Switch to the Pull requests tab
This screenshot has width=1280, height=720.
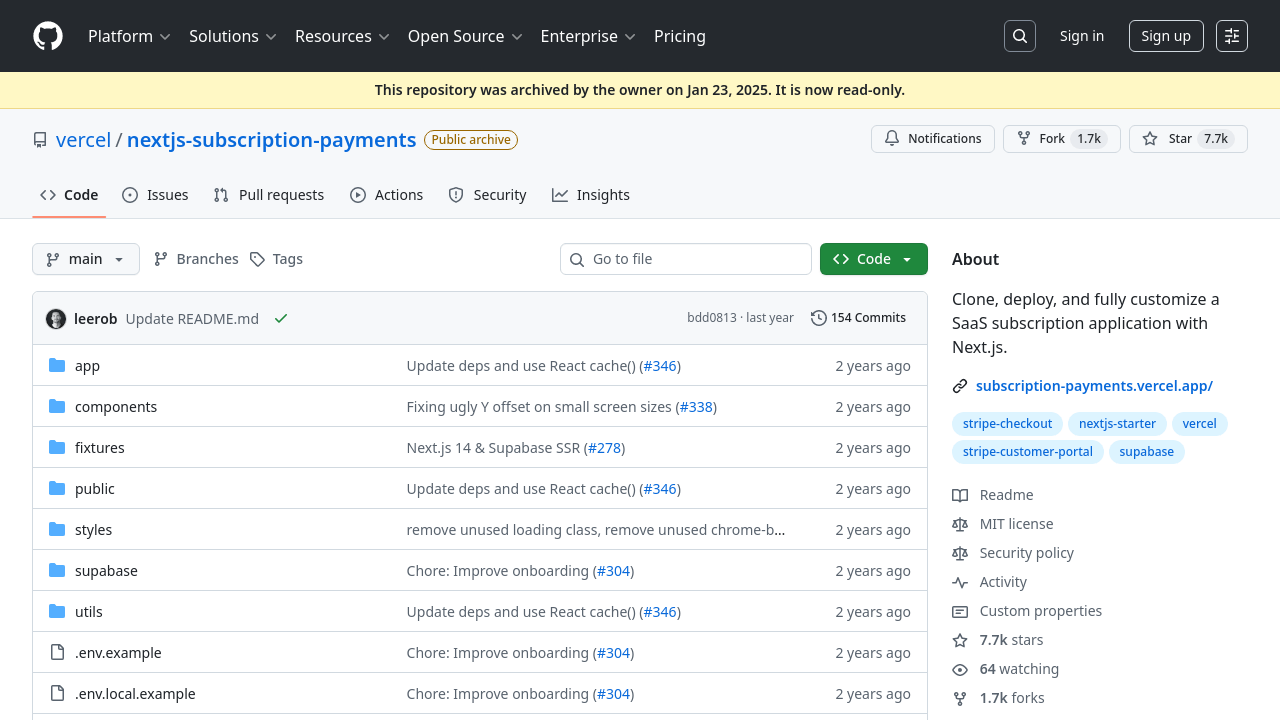[269, 195]
